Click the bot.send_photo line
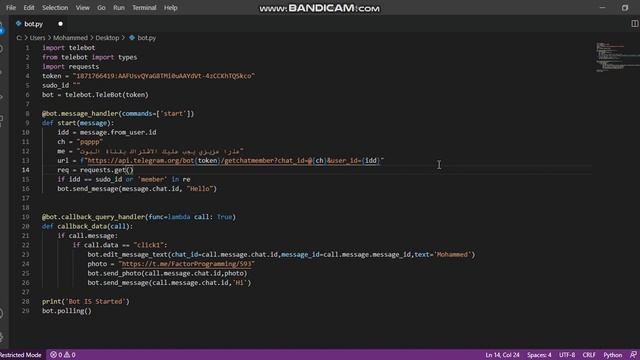 pos(167,273)
